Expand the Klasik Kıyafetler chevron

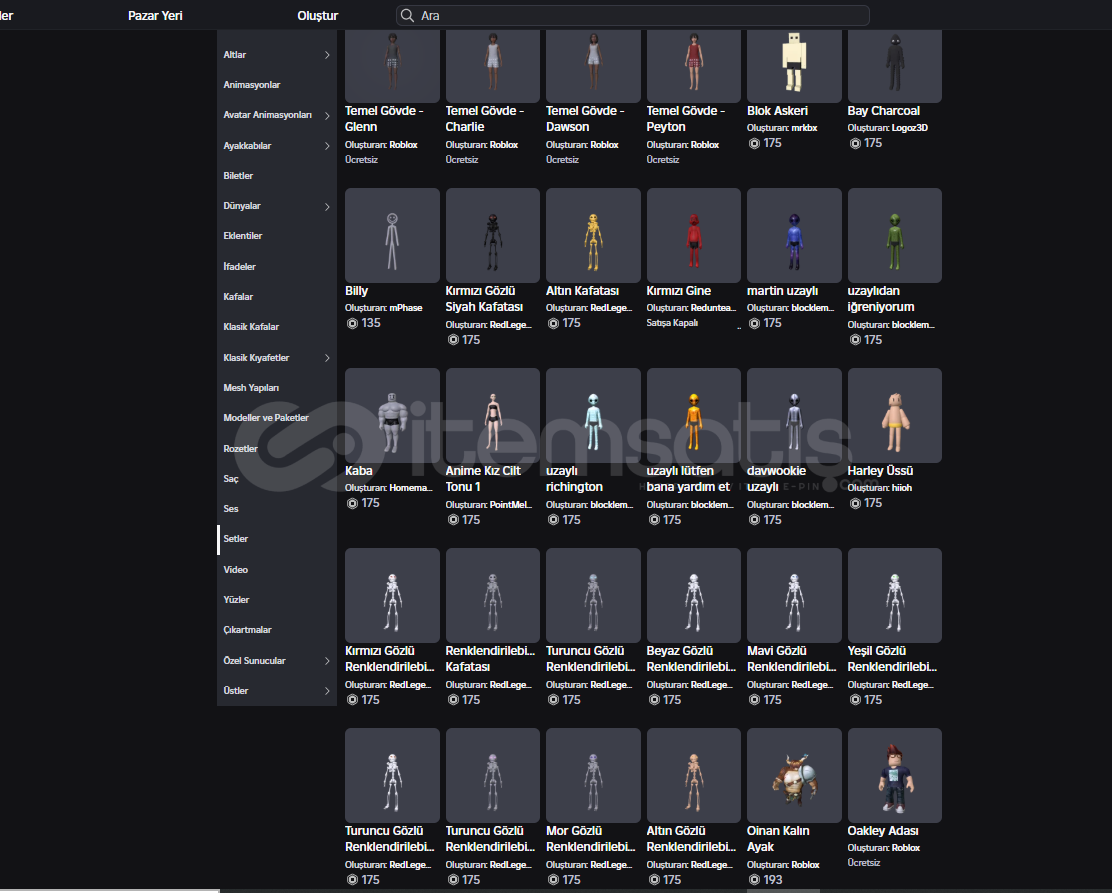click(327, 358)
